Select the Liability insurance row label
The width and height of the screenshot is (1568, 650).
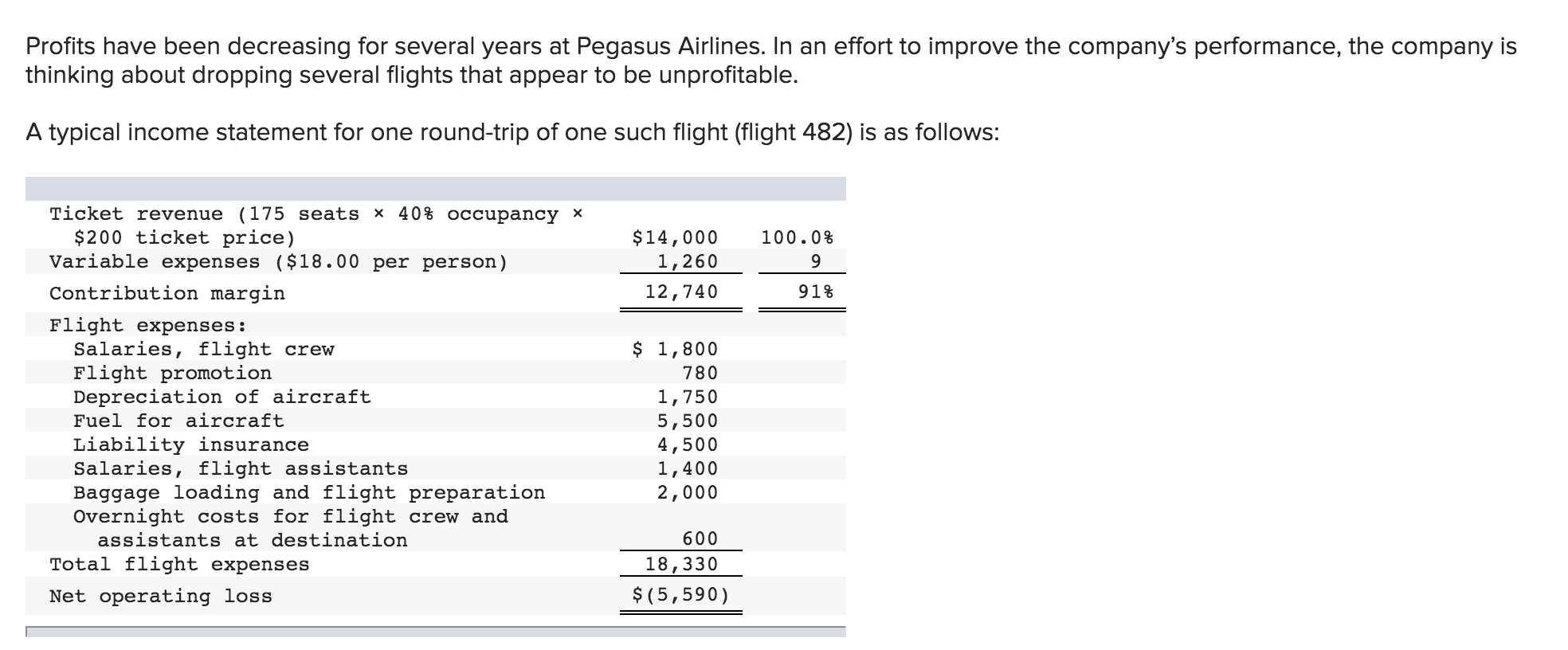190,444
